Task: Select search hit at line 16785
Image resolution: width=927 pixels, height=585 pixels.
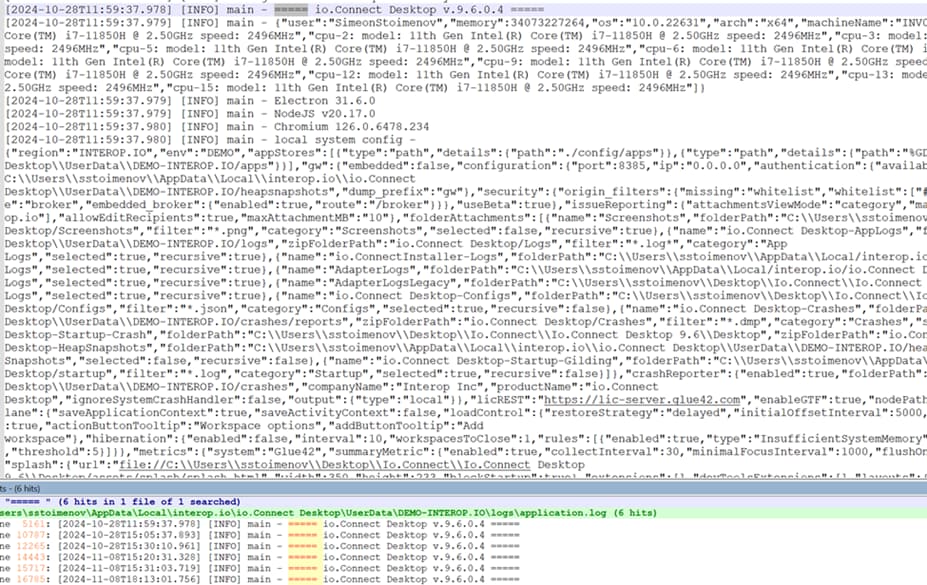Action: pyautogui.click(x=260, y=579)
